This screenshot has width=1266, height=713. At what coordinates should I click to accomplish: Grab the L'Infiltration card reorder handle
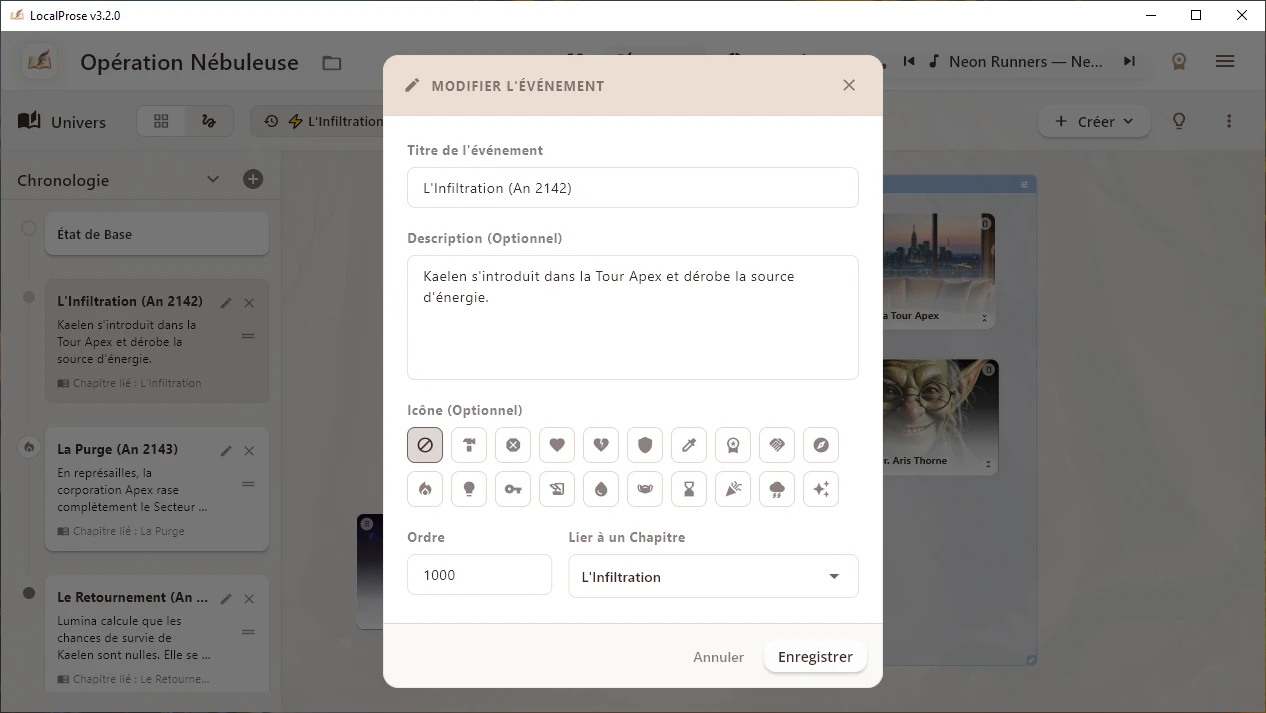pyautogui.click(x=248, y=336)
